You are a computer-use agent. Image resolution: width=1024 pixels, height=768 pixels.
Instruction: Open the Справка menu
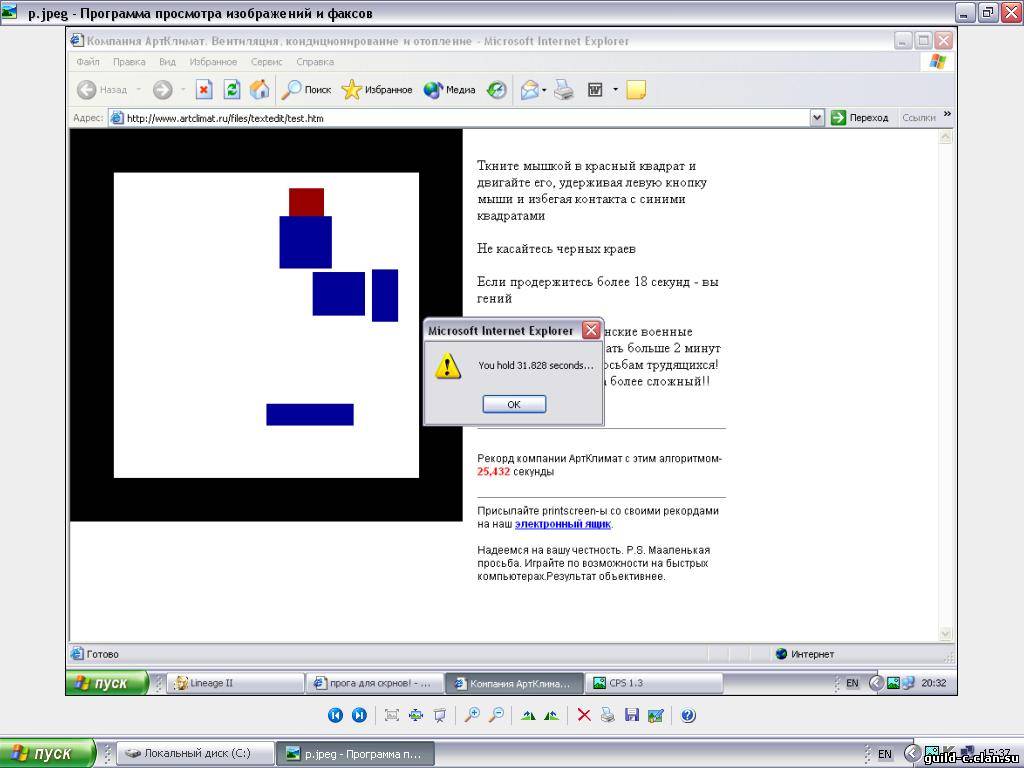315,61
